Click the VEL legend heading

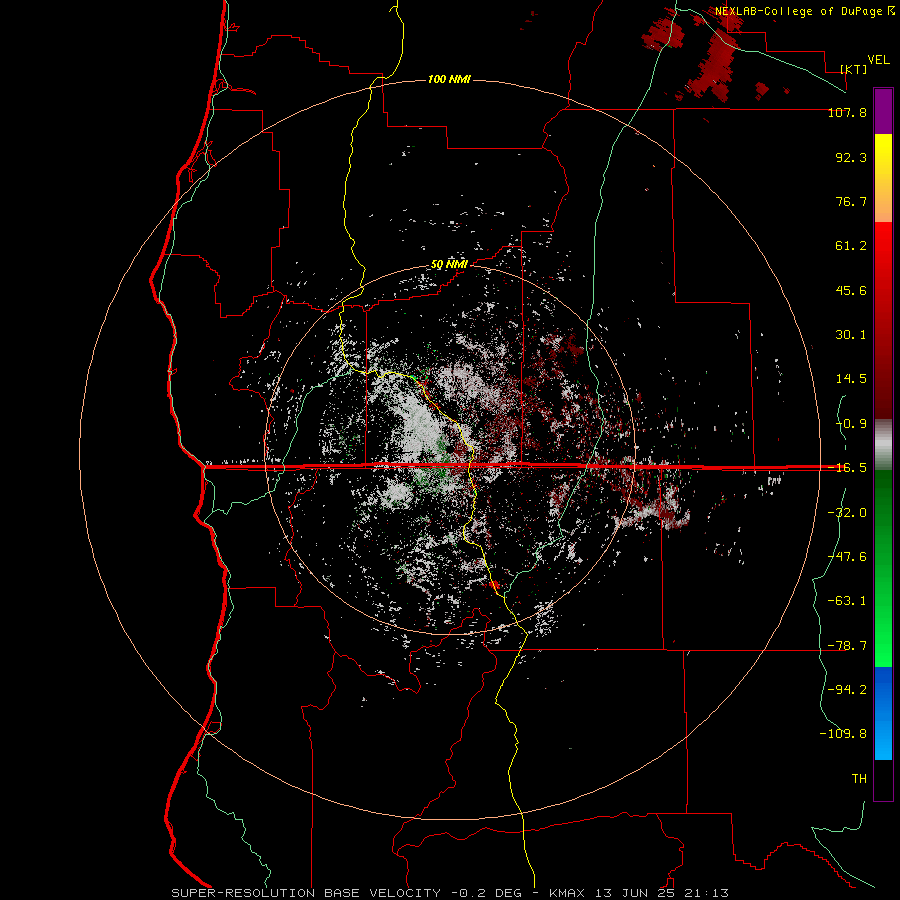pos(878,60)
